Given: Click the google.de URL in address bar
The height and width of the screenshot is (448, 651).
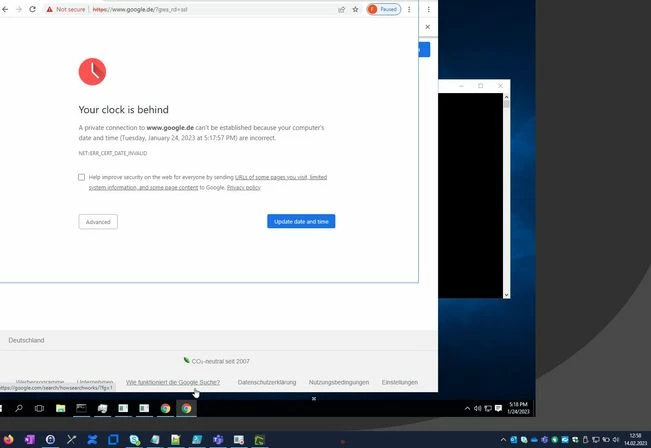Looking at the screenshot, I should pos(140,9).
